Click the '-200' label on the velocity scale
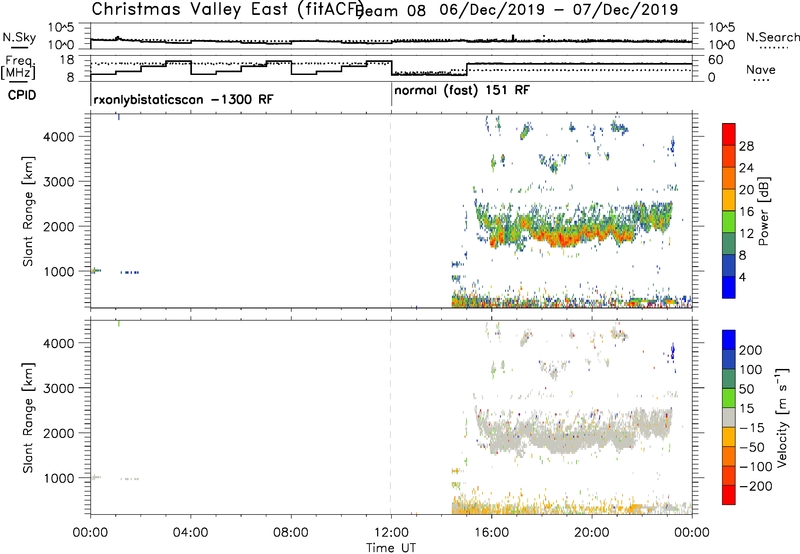 (756, 486)
